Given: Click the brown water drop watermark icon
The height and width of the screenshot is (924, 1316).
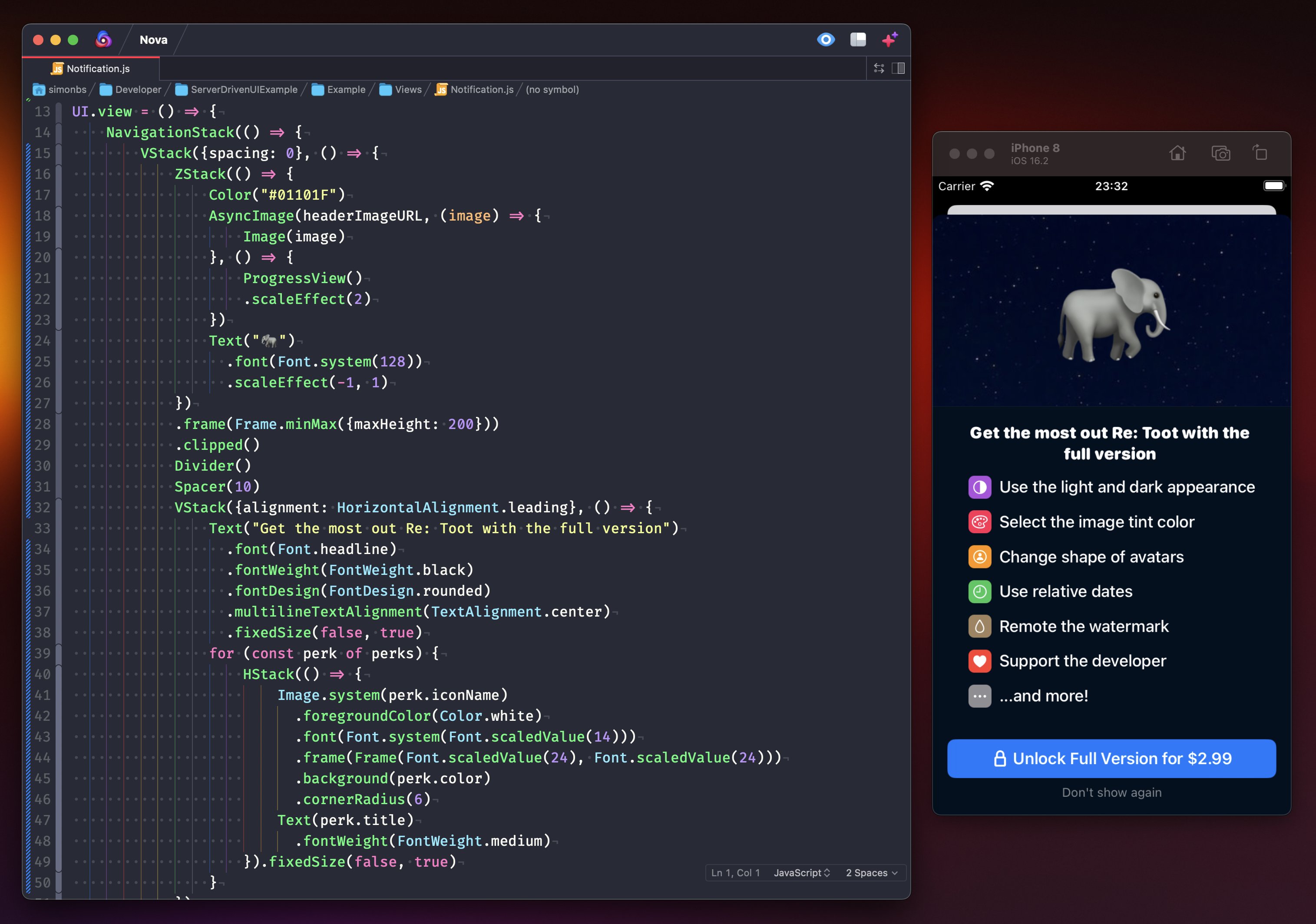Looking at the screenshot, I should click(979, 626).
